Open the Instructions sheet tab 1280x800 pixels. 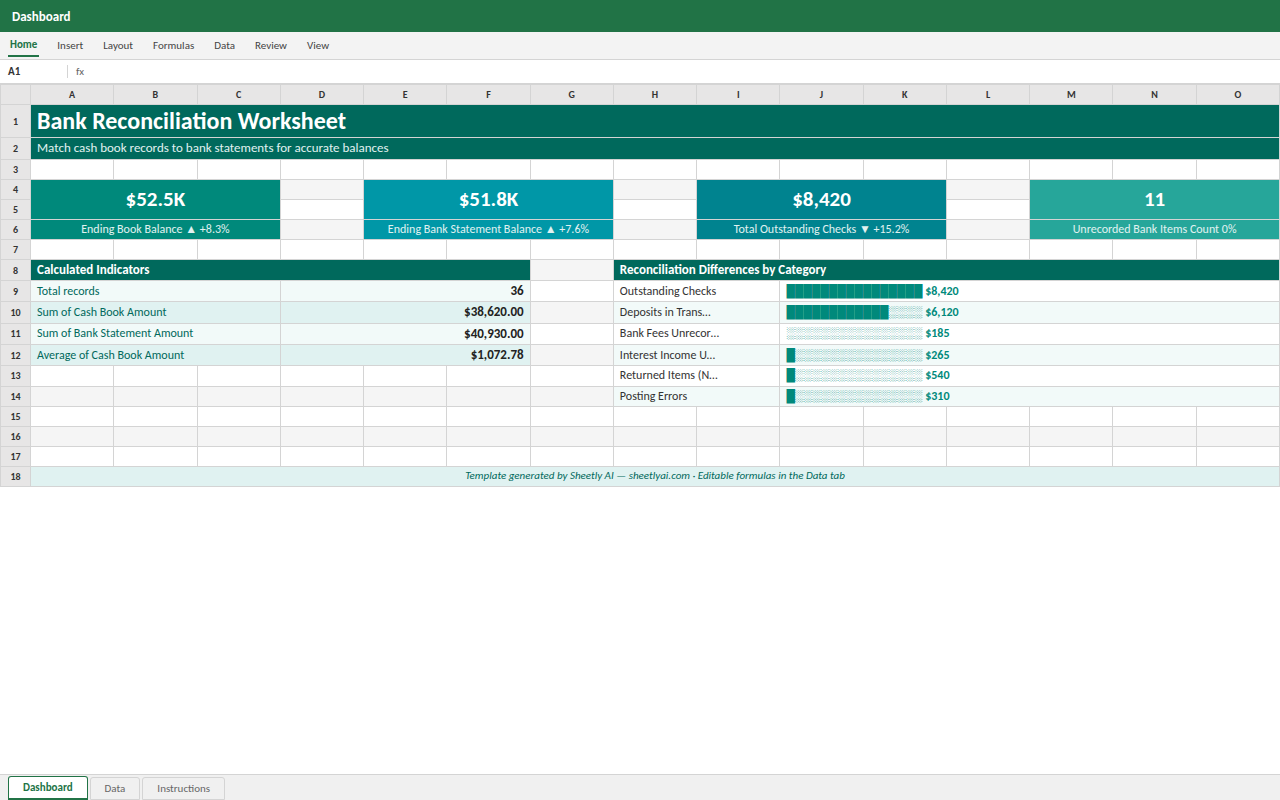pos(183,789)
